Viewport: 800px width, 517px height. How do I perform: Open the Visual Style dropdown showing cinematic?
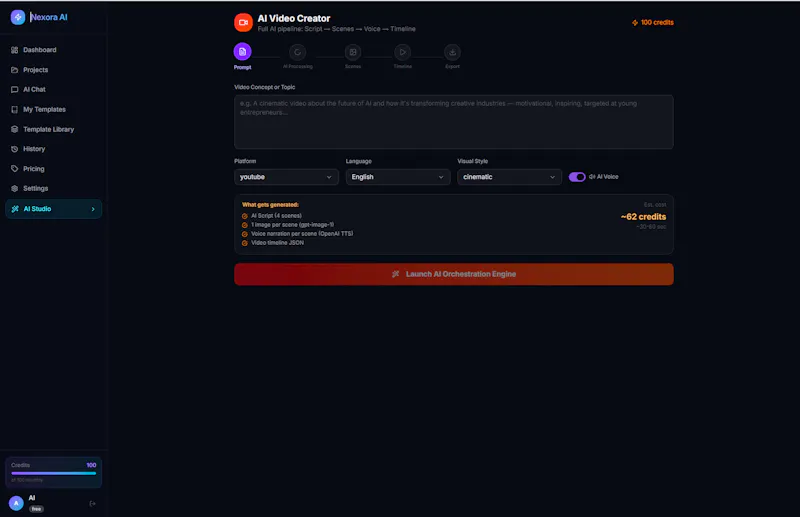click(x=509, y=177)
